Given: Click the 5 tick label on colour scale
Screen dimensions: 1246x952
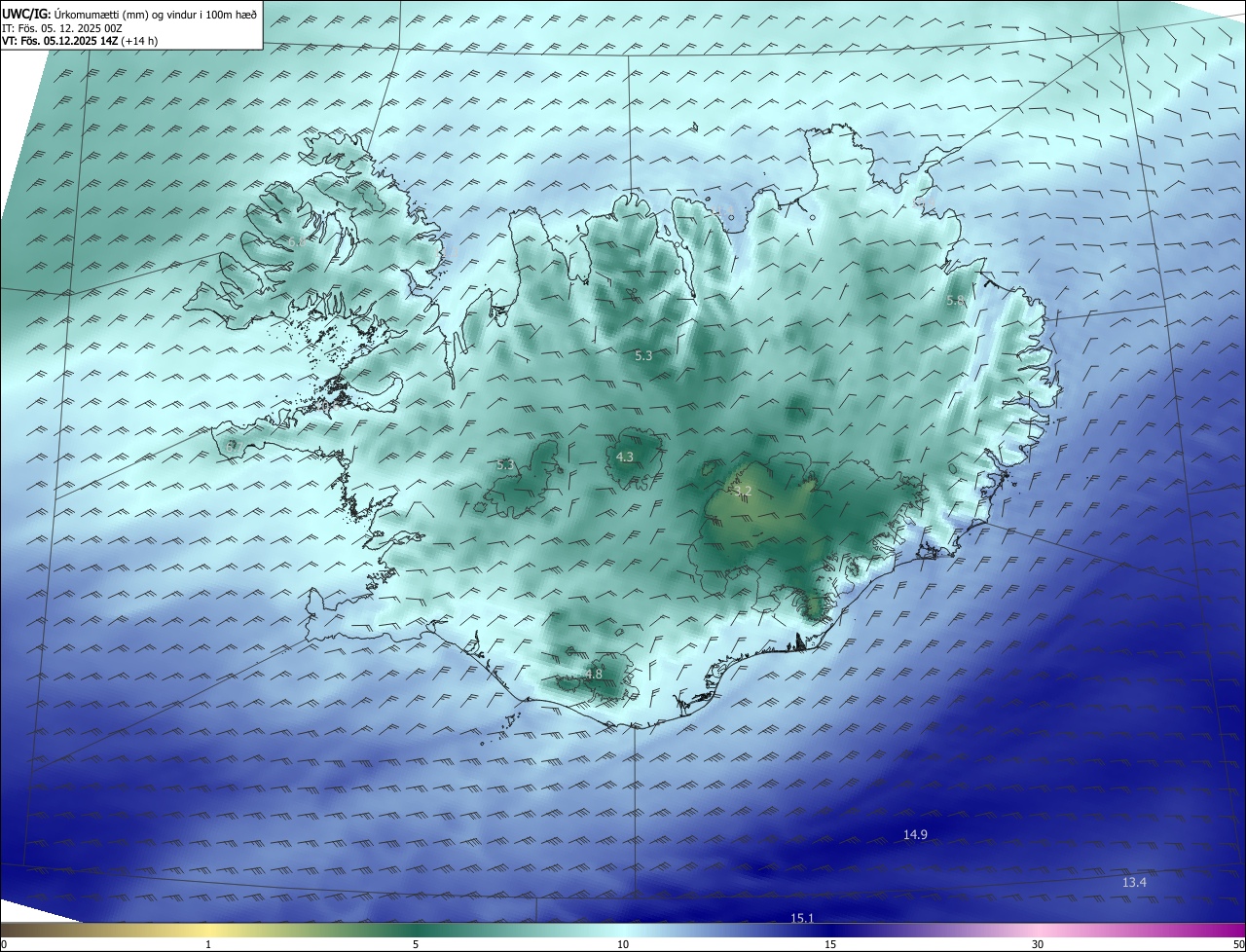Looking at the screenshot, I should [416, 944].
